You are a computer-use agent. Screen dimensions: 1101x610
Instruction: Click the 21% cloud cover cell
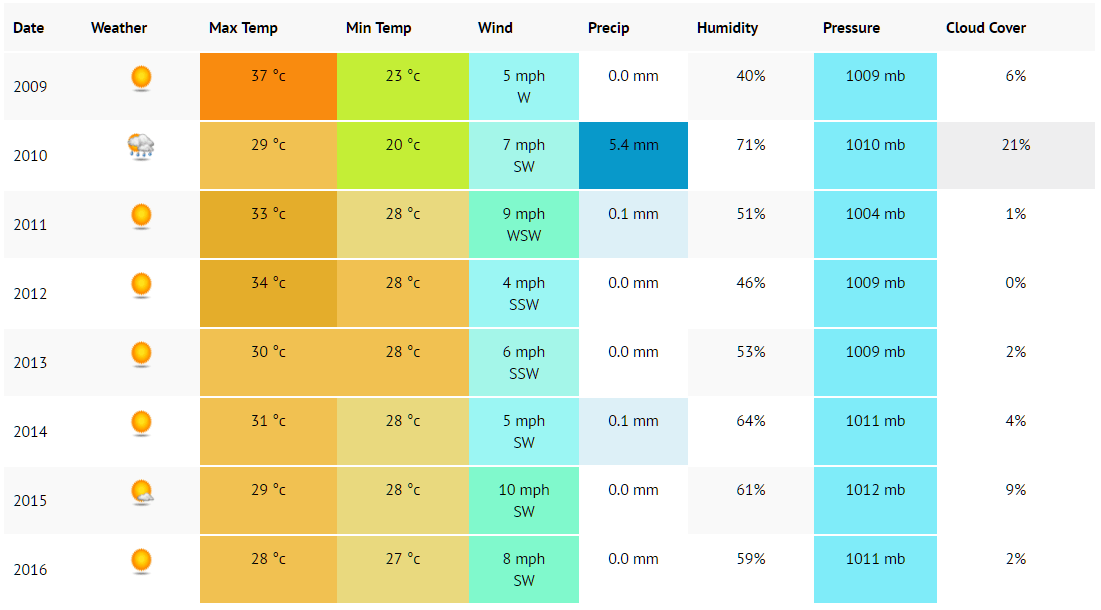(1015, 156)
